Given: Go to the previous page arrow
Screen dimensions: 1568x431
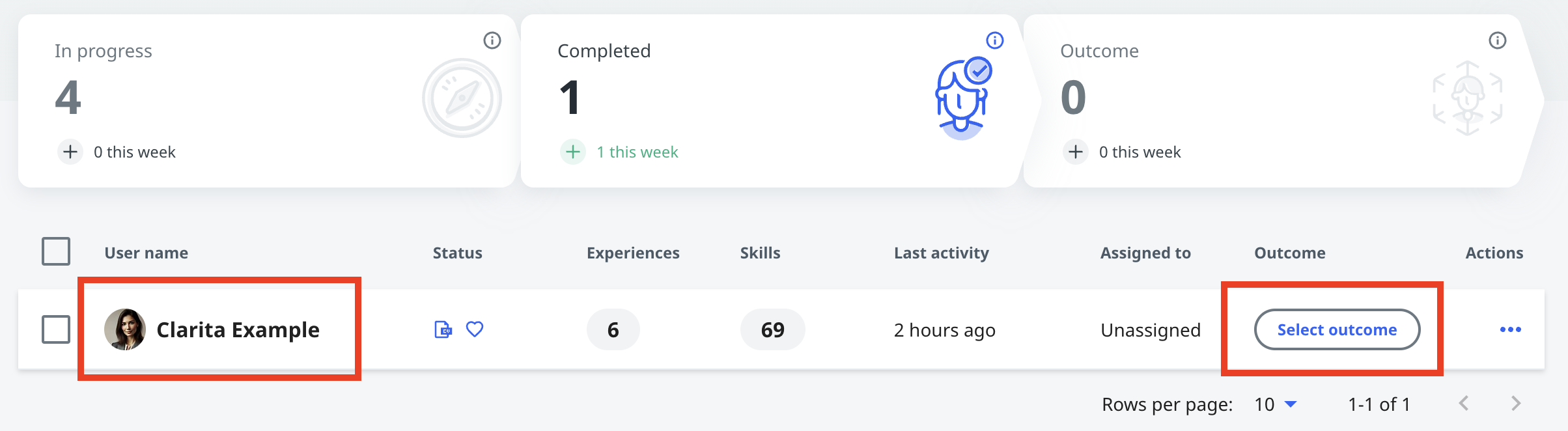Looking at the screenshot, I should click(1464, 404).
